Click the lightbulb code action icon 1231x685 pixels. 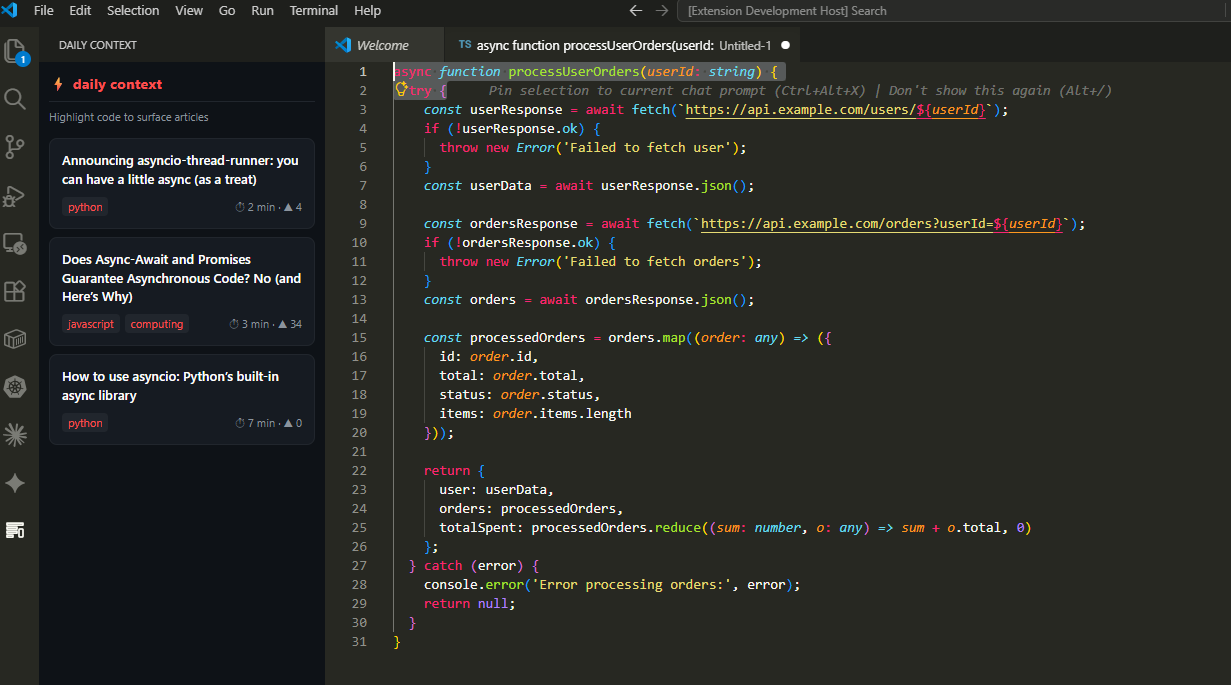(x=401, y=90)
